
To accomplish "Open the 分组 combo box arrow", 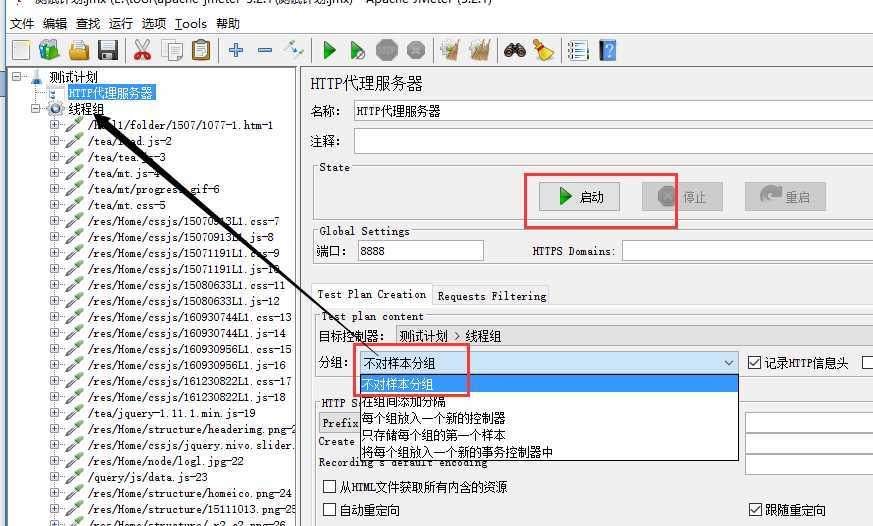I will click(728, 363).
